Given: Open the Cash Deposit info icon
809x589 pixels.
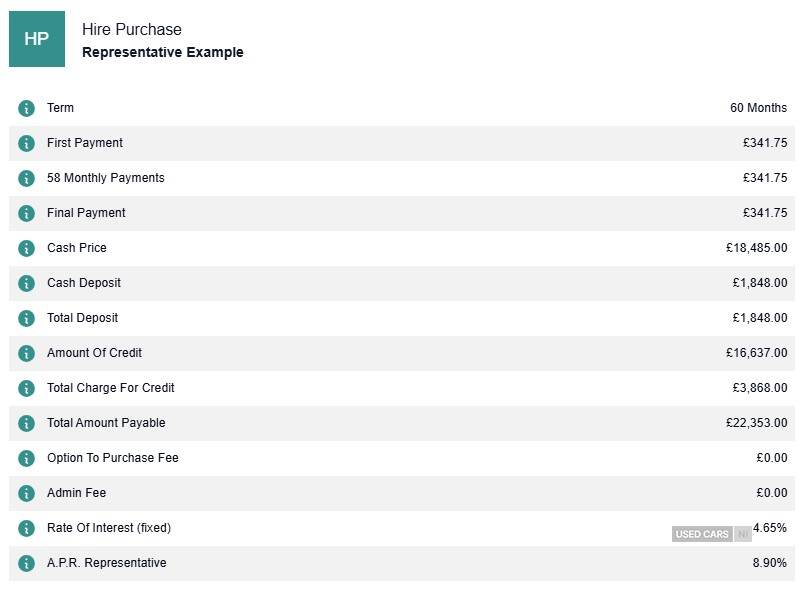Looking at the screenshot, I should click(x=27, y=283).
